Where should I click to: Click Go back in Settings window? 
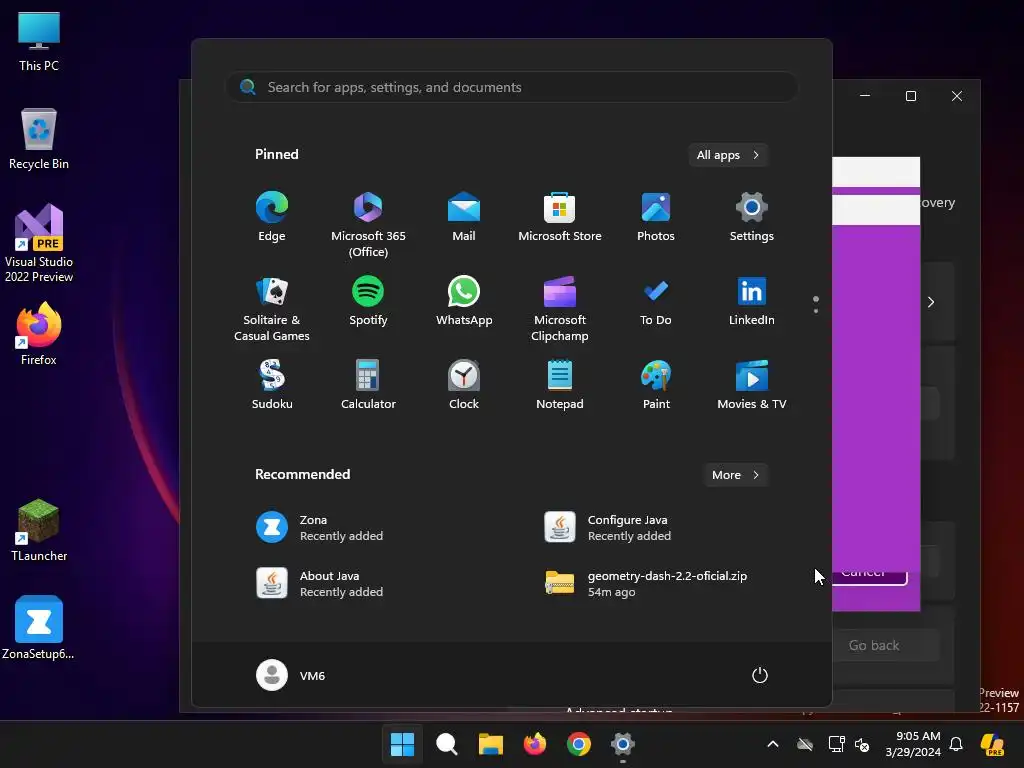[874, 645]
